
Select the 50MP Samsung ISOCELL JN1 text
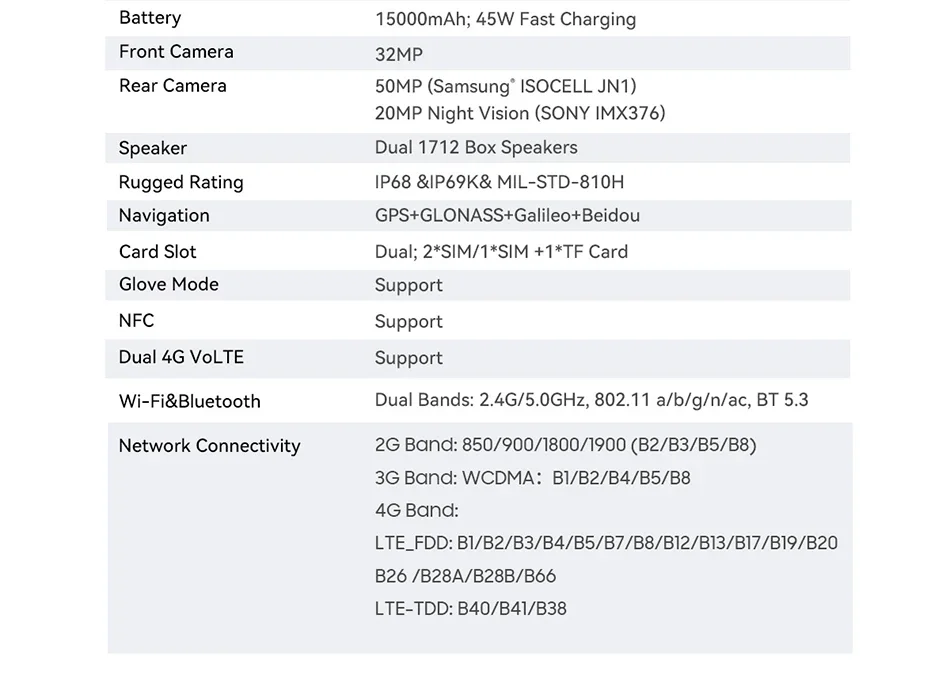(505, 87)
